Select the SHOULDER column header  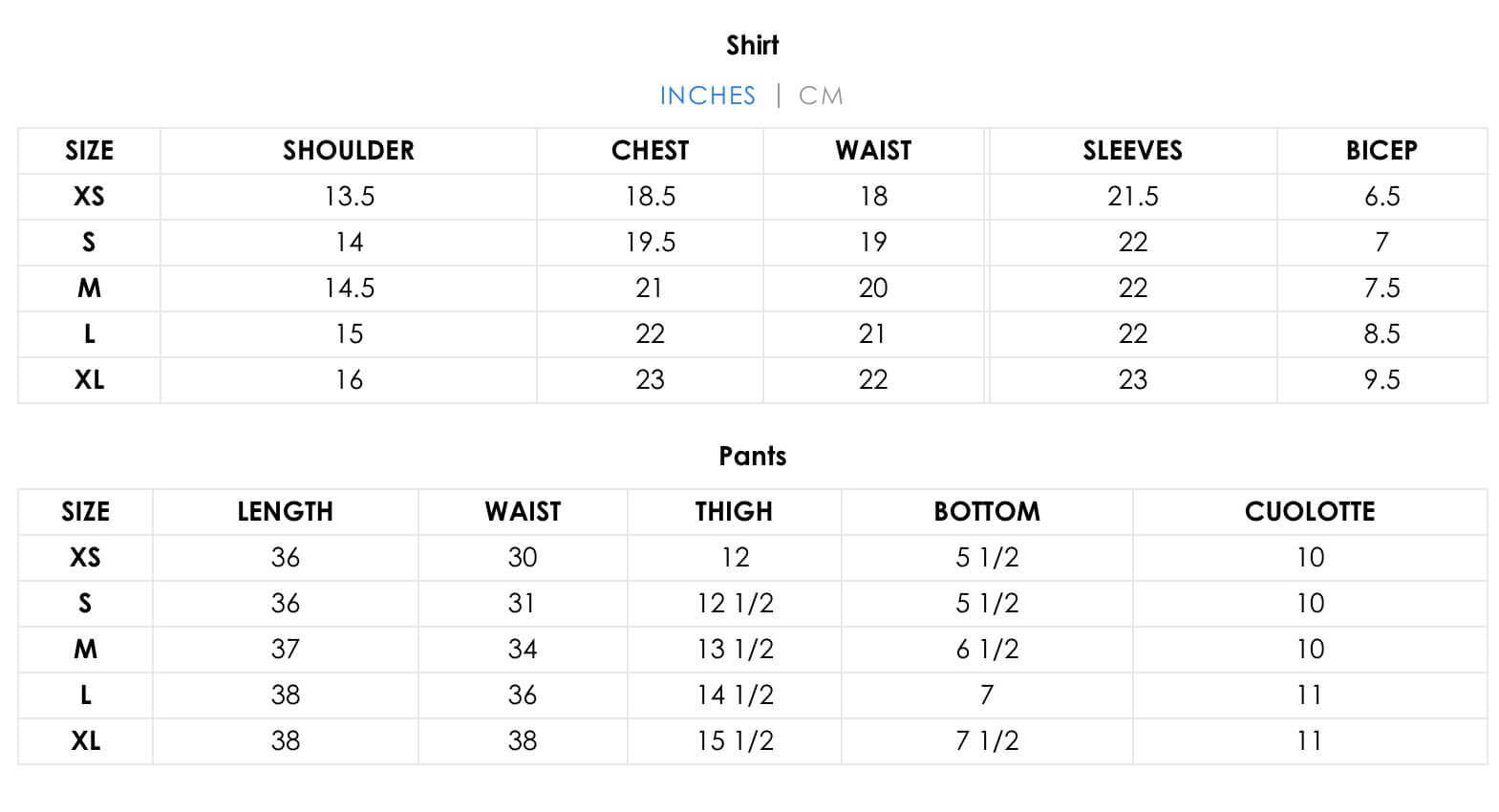pyautogui.click(x=349, y=150)
